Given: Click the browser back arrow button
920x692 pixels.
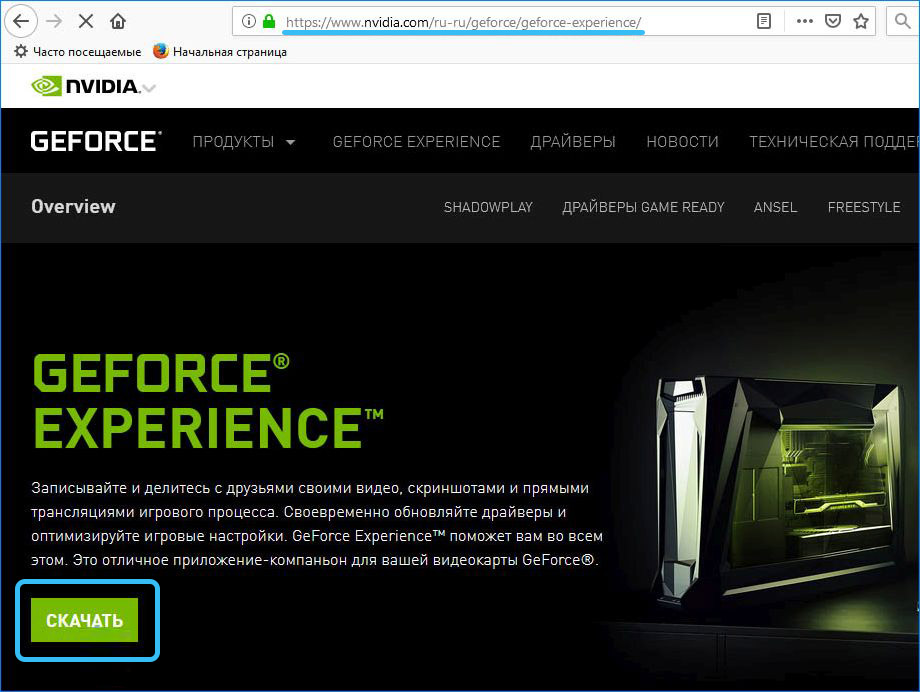Looking at the screenshot, I should (20, 21).
